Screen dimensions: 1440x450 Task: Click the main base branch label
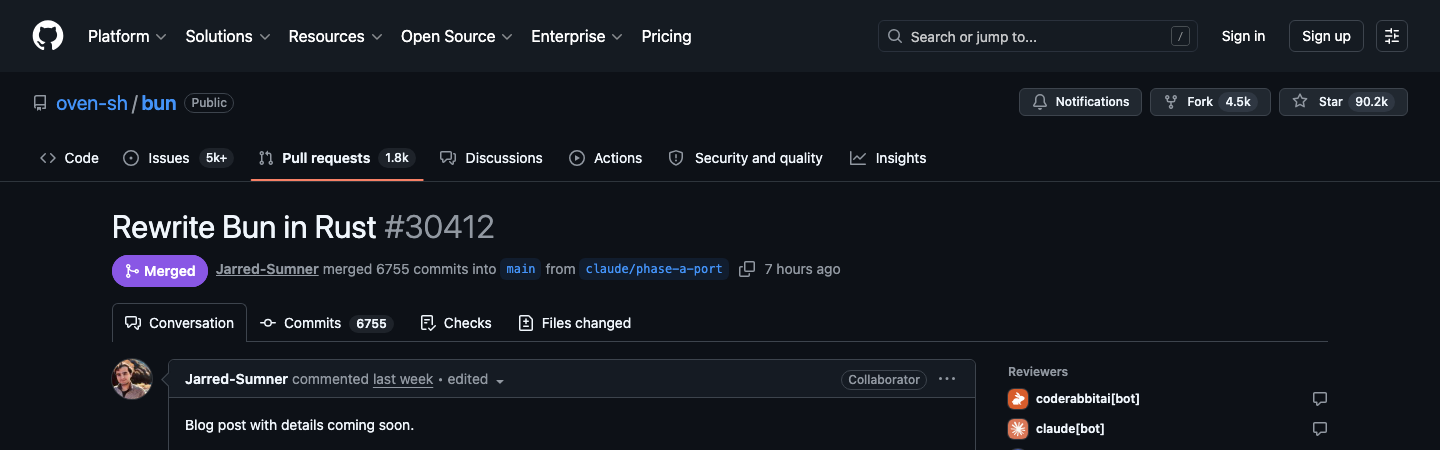tap(520, 269)
